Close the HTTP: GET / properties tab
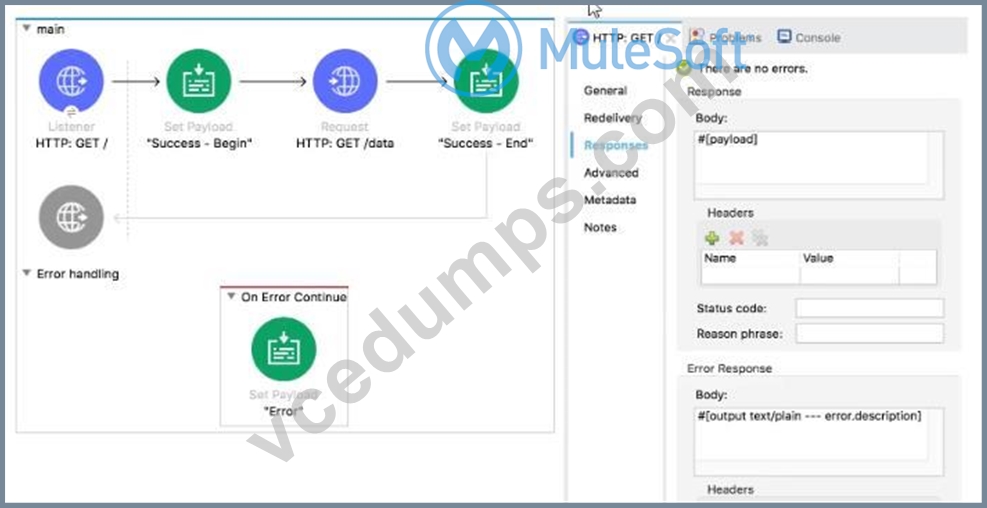 point(670,38)
